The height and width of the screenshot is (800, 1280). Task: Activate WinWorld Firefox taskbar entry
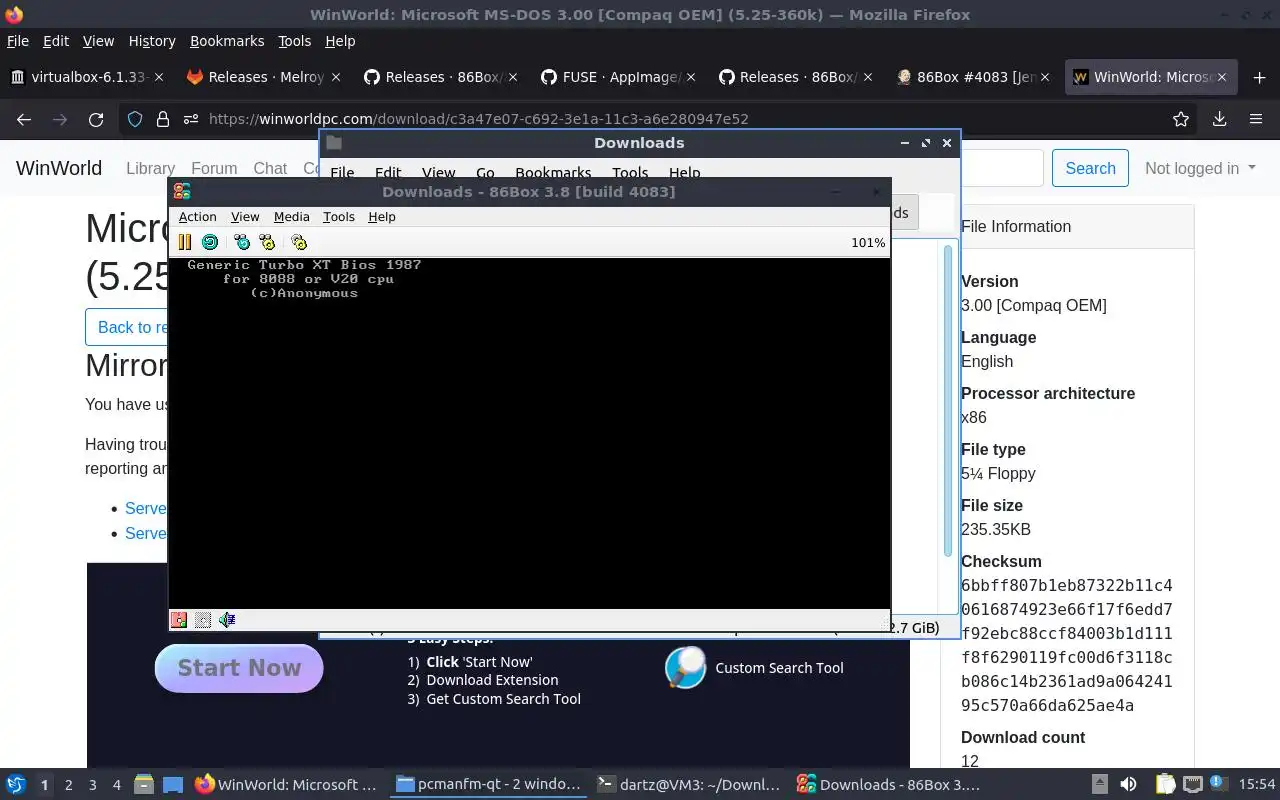[286, 785]
